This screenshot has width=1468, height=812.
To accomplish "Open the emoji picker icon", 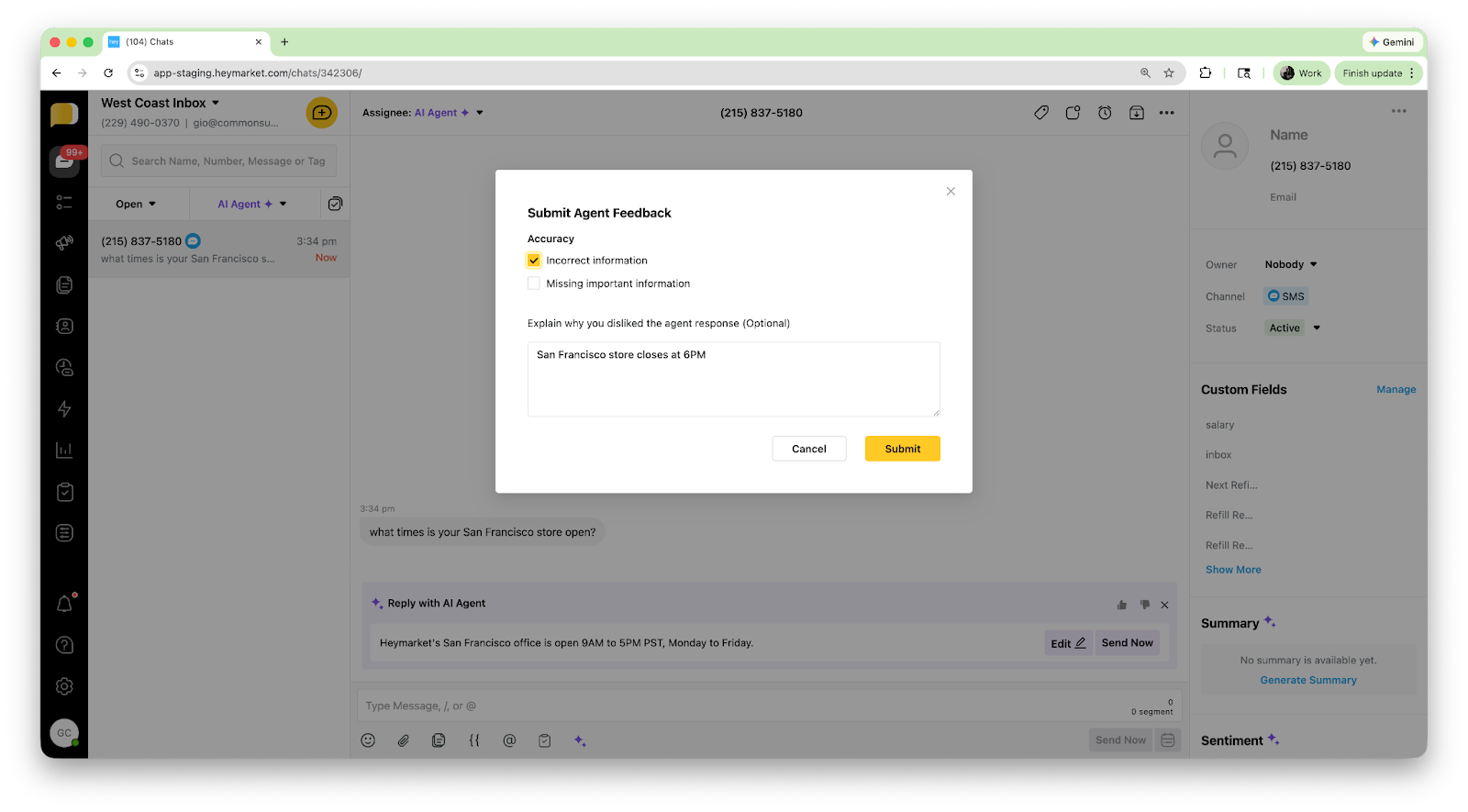I will [368, 740].
